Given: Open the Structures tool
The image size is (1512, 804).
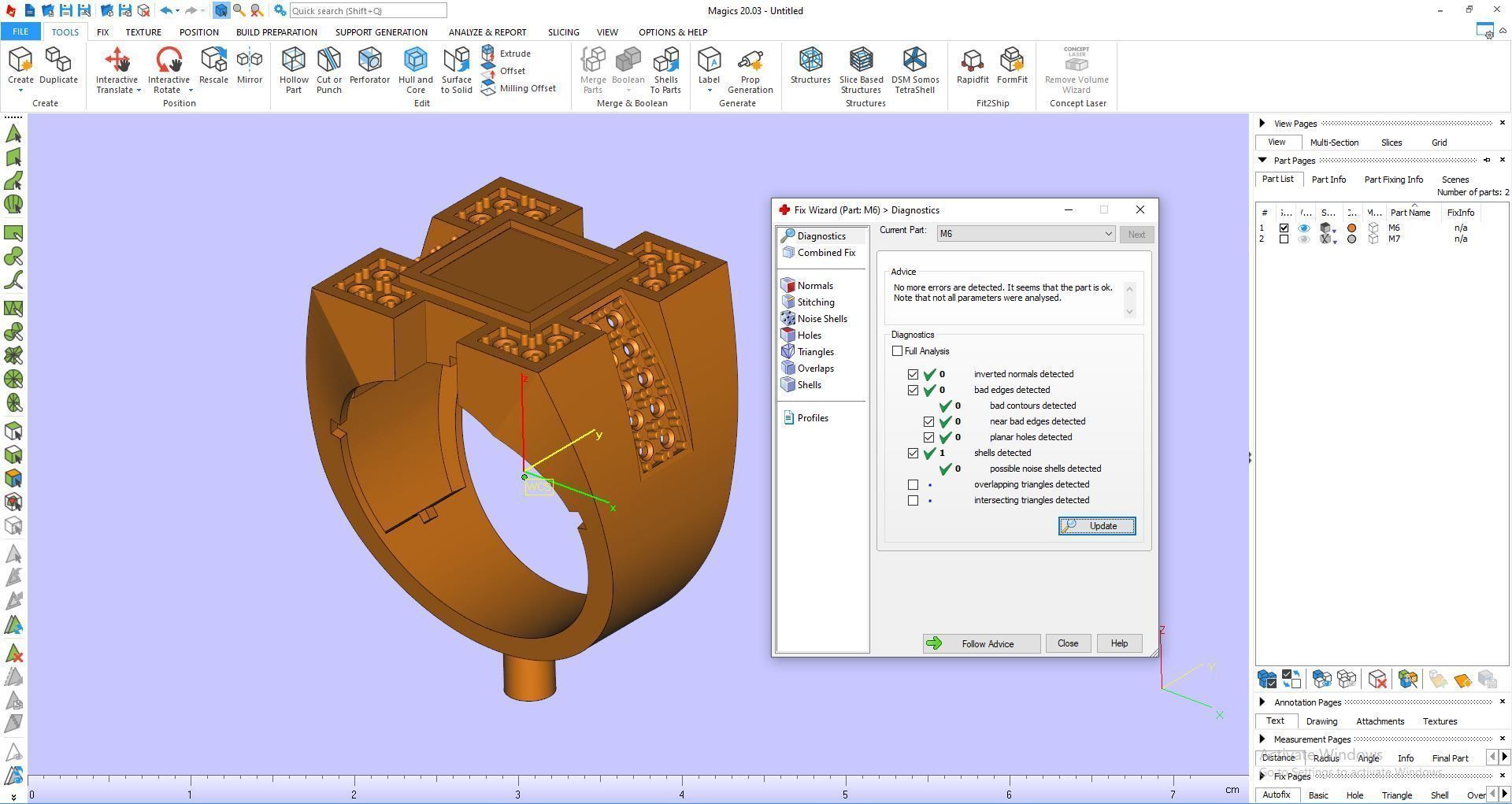Looking at the screenshot, I should click(x=810, y=66).
